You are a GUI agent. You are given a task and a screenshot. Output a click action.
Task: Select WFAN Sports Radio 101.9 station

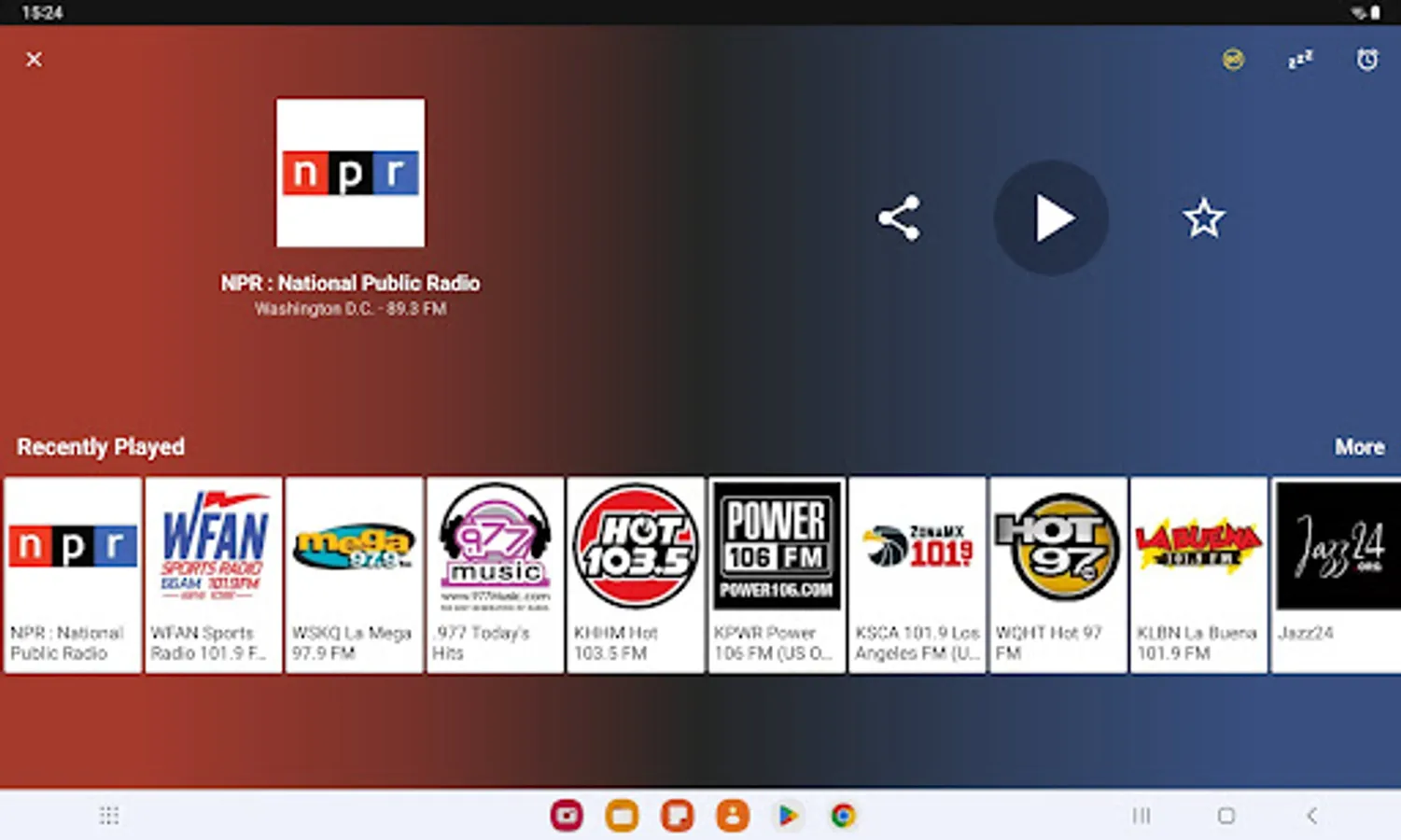coord(214,575)
